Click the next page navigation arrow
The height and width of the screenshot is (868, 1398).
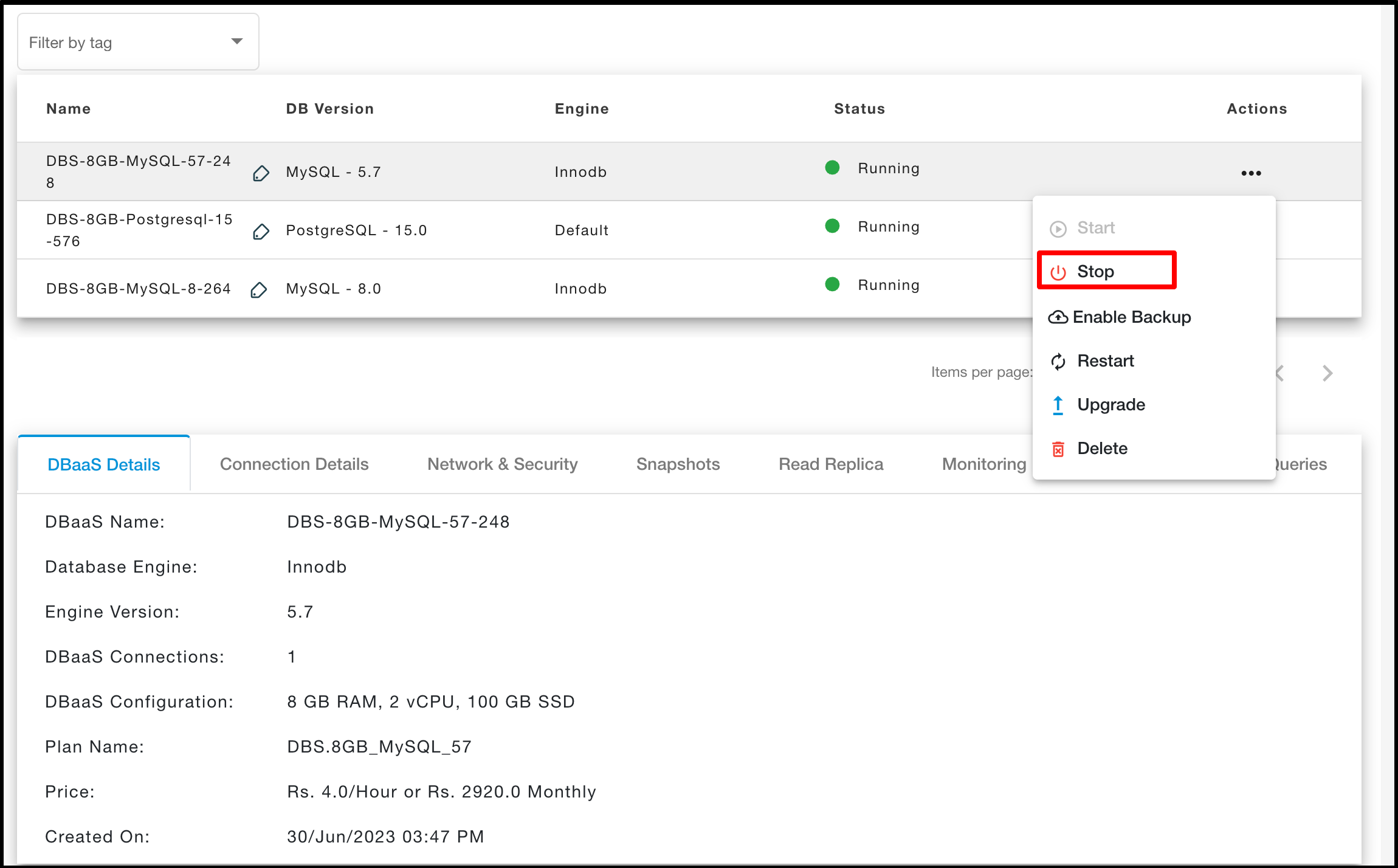click(1328, 372)
